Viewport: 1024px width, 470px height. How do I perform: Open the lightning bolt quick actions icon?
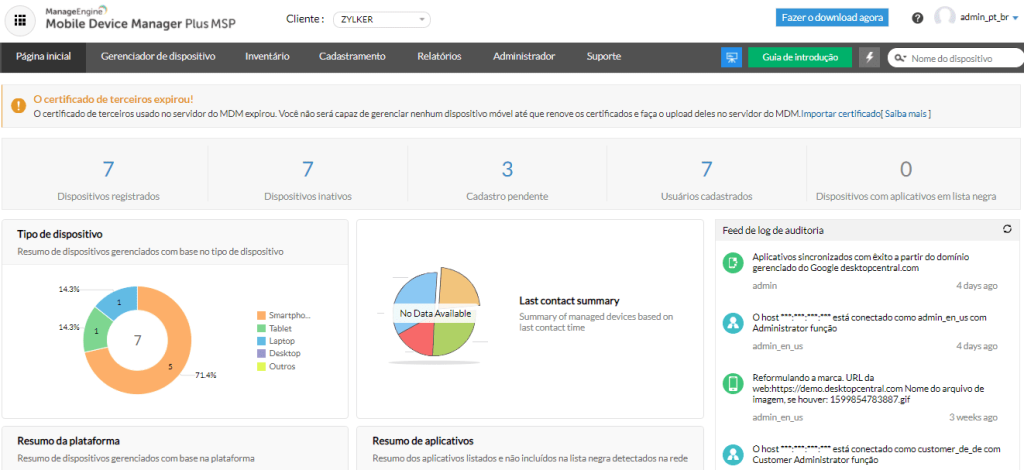(x=869, y=58)
